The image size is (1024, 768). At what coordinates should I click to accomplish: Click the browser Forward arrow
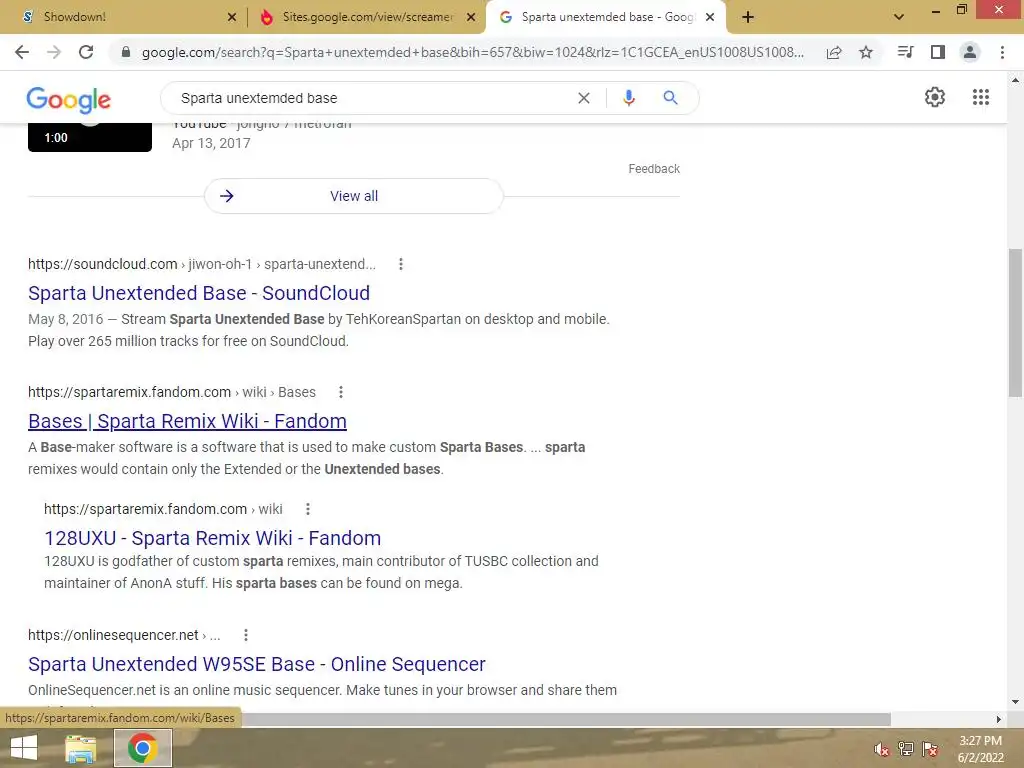[54, 52]
